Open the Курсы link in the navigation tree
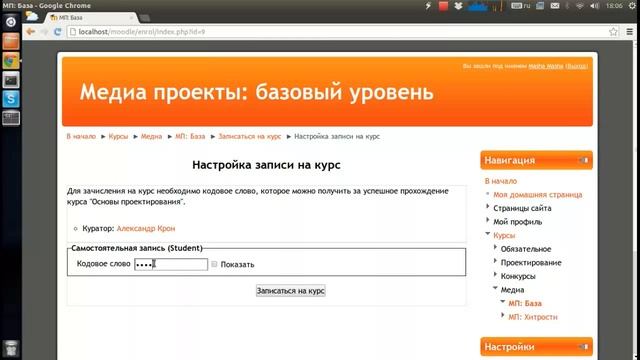 (x=504, y=236)
